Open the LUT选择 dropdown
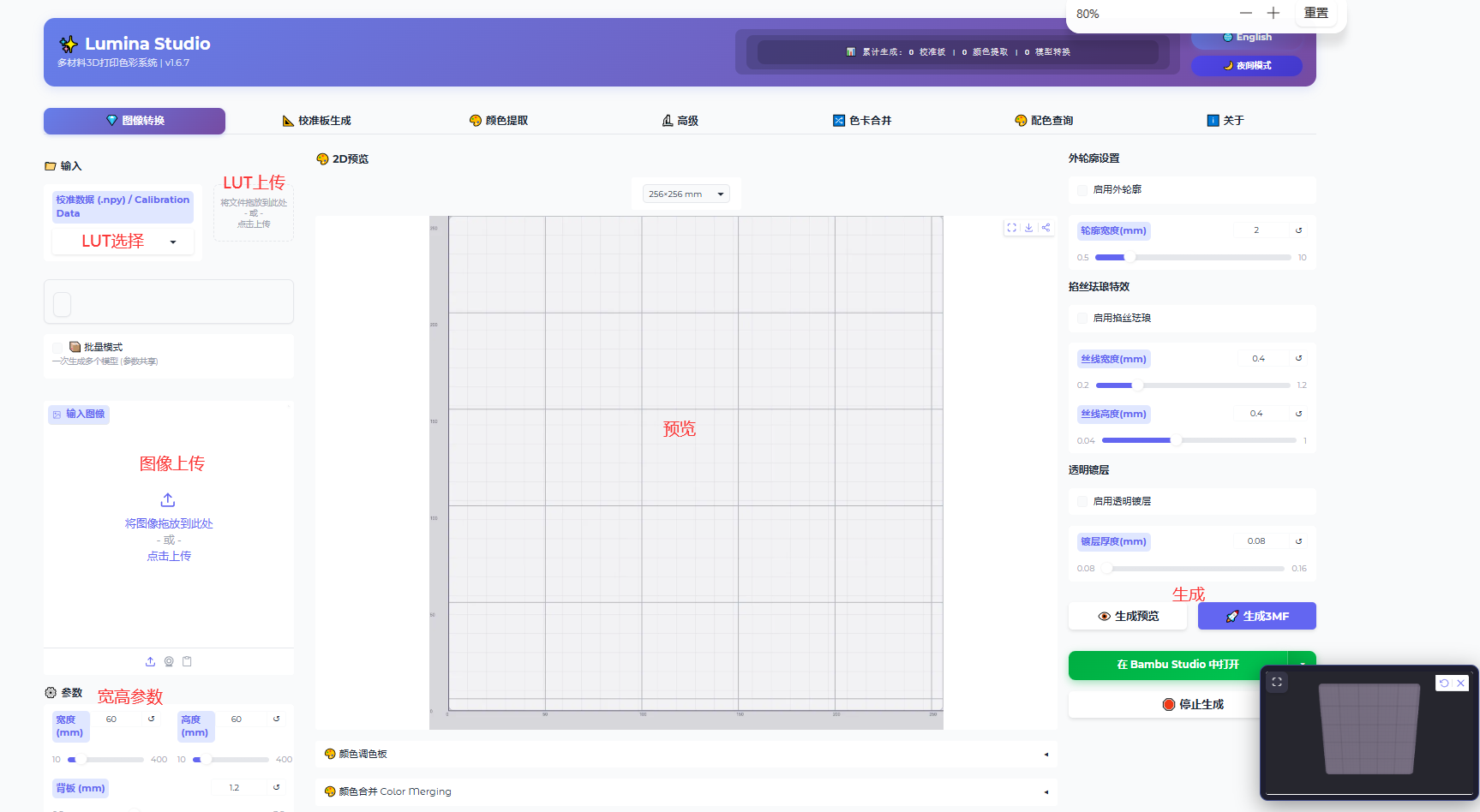The width and height of the screenshot is (1480, 812). (123, 242)
